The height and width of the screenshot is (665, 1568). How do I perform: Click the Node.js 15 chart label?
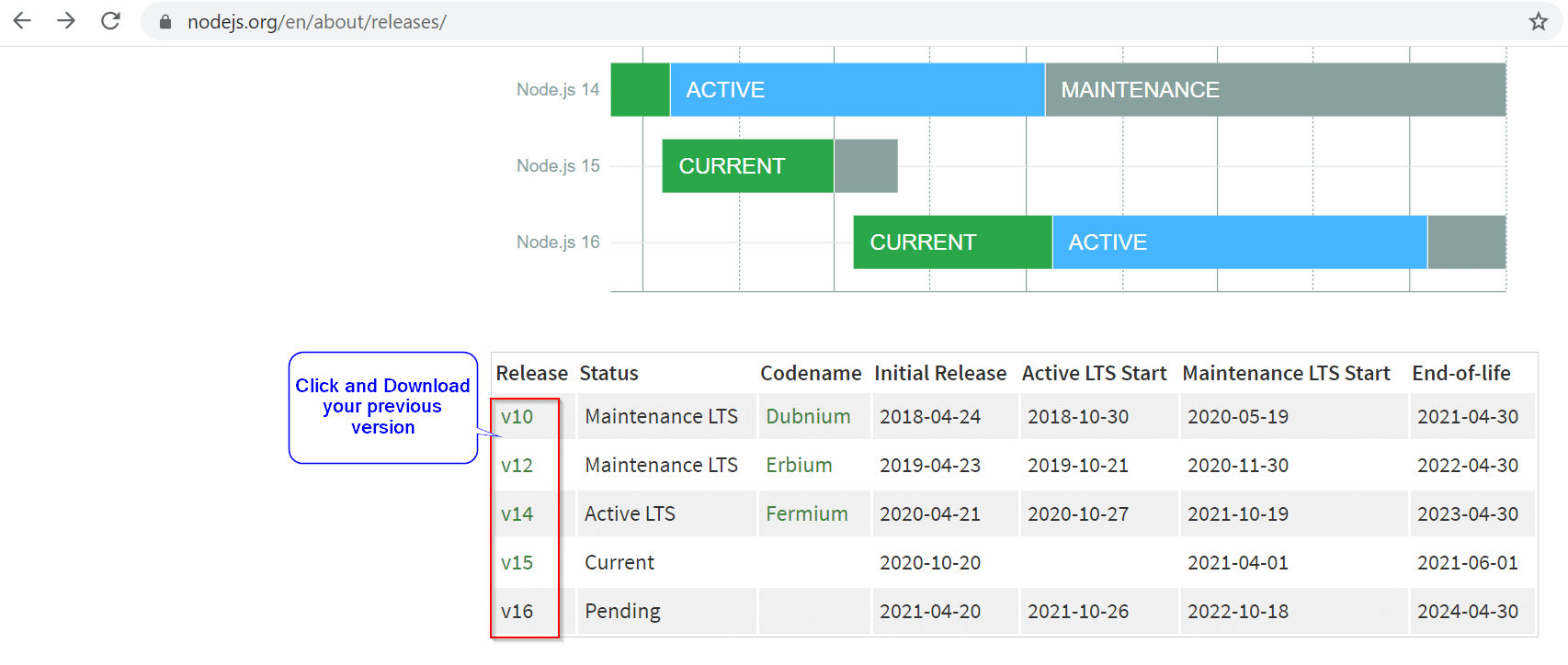pyautogui.click(x=558, y=166)
